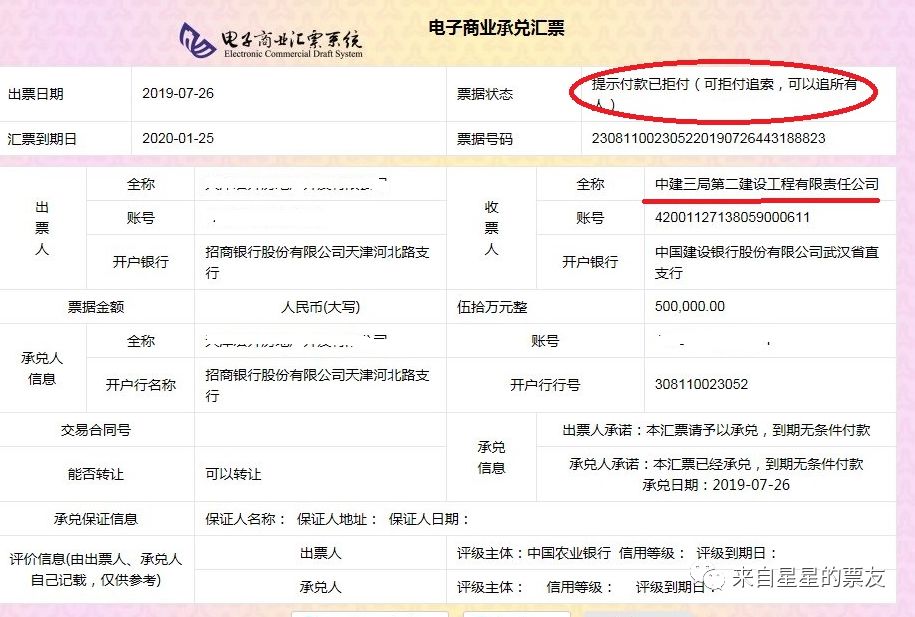Select the numeric amount 500,000.00
915x617 pixels.
pyautogui.click(x=690, y=306)
